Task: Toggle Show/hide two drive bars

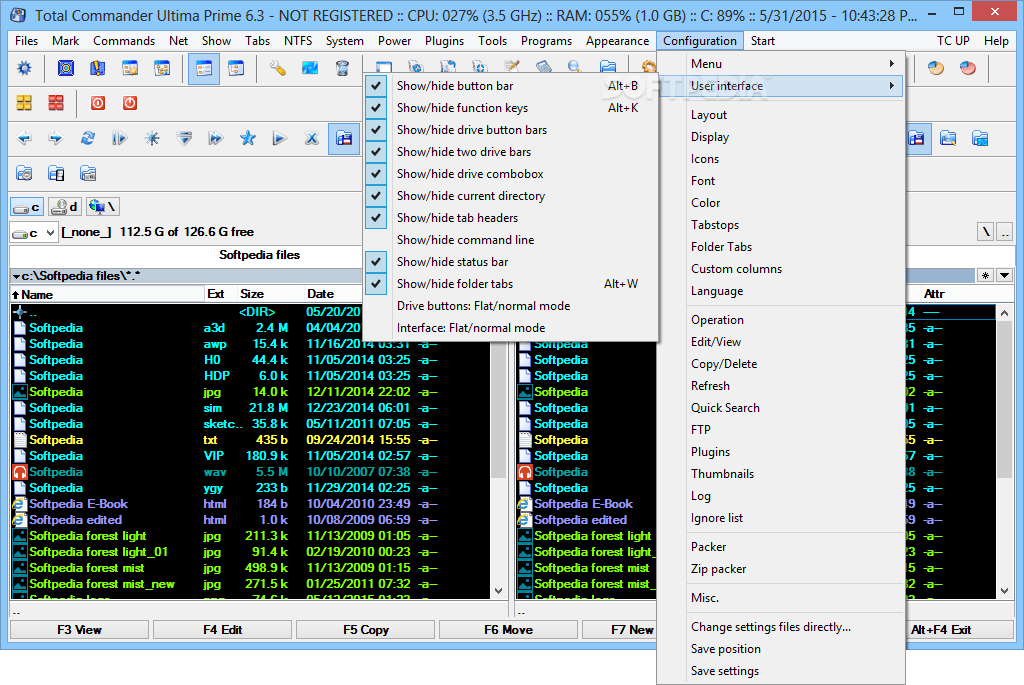Action: 511,151
